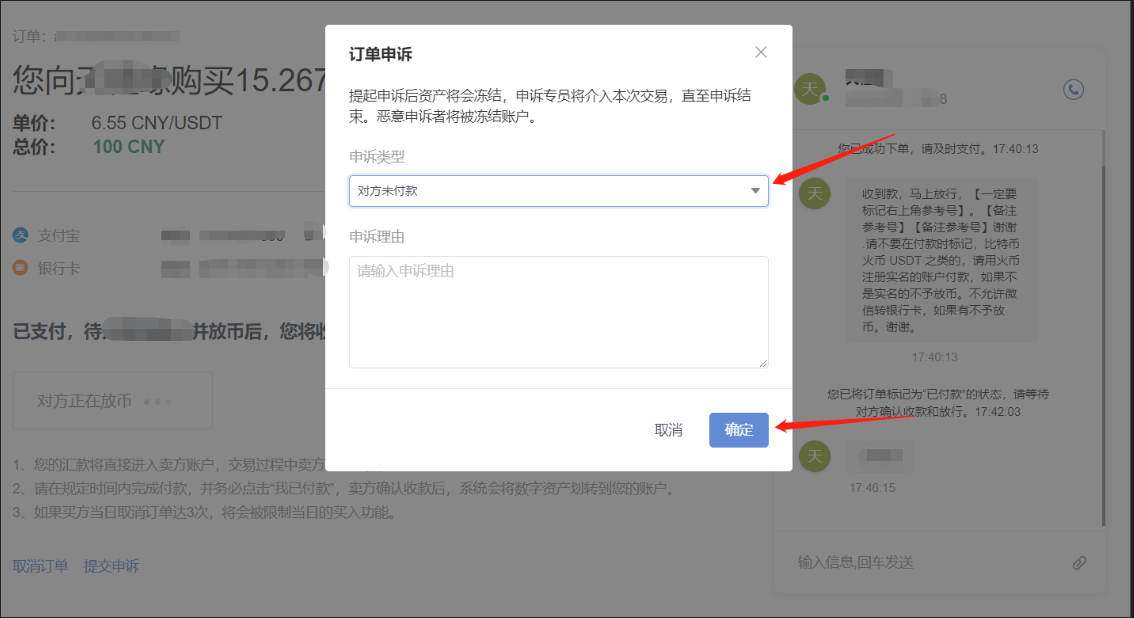Focus the 申诉理由 text area
Viewport: 1134px width, 618px height.
pos(558,312)
